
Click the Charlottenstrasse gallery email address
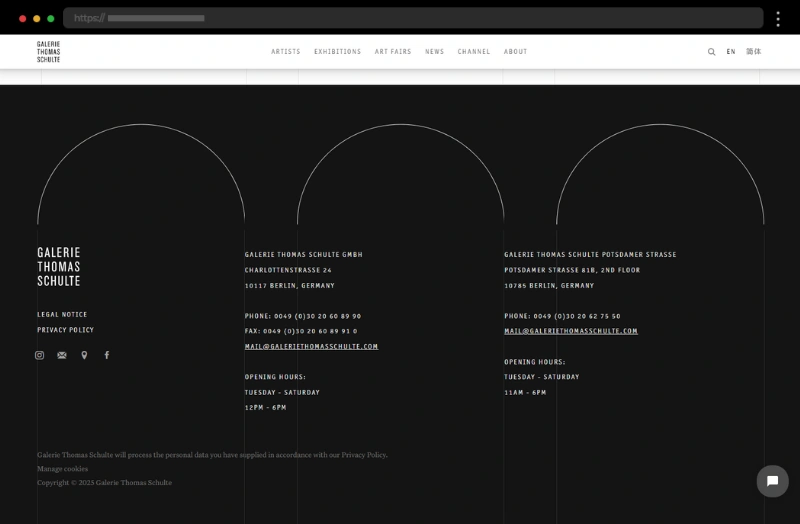coord(311,346)
